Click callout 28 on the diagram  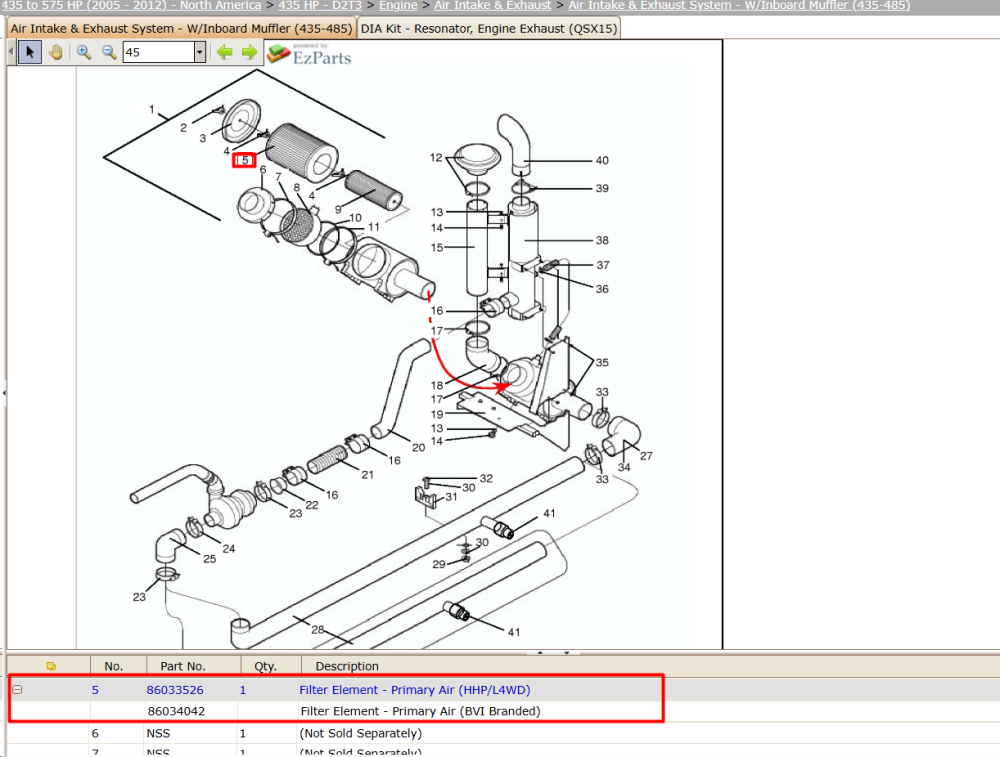[318, 629]
